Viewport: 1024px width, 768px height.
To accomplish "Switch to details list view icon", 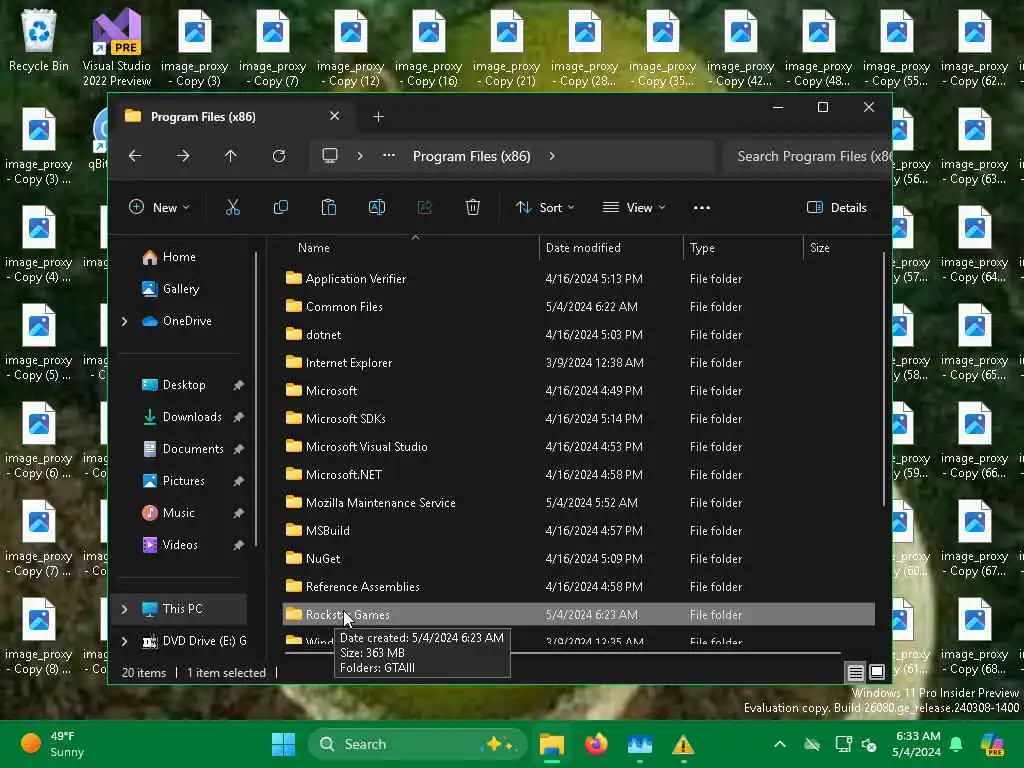I will (856, 672).
